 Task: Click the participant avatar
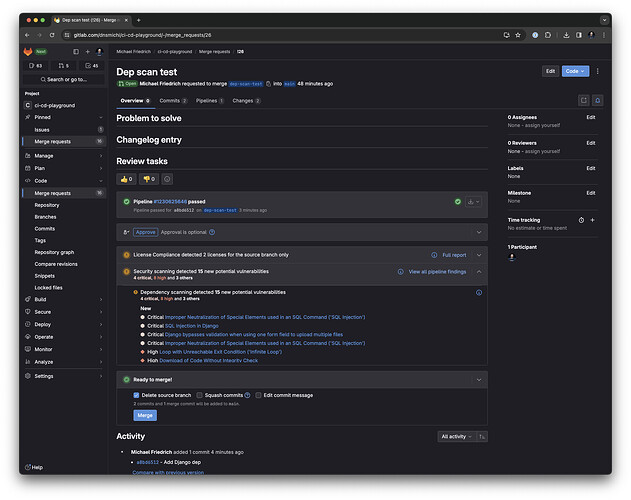[x=512, y=257]
